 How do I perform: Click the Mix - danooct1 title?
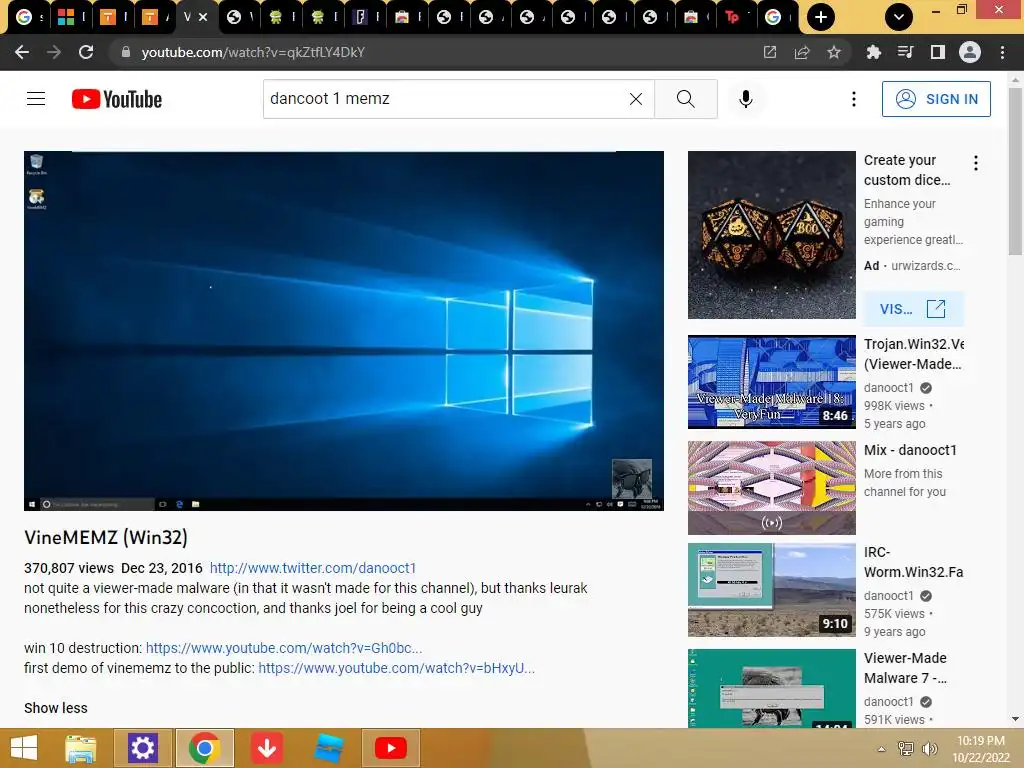[910, 450]
